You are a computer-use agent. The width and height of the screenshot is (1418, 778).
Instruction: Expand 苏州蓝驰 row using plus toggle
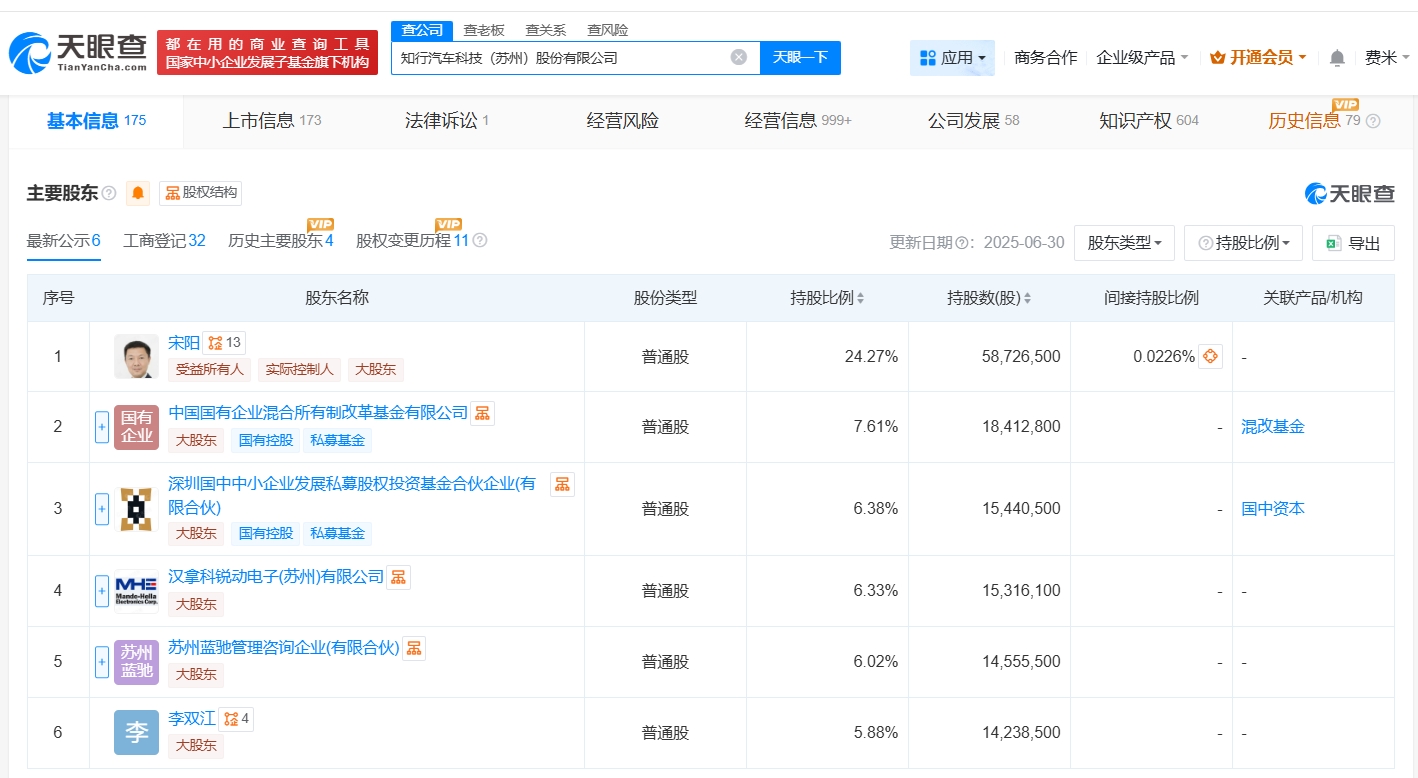point(102,662)
